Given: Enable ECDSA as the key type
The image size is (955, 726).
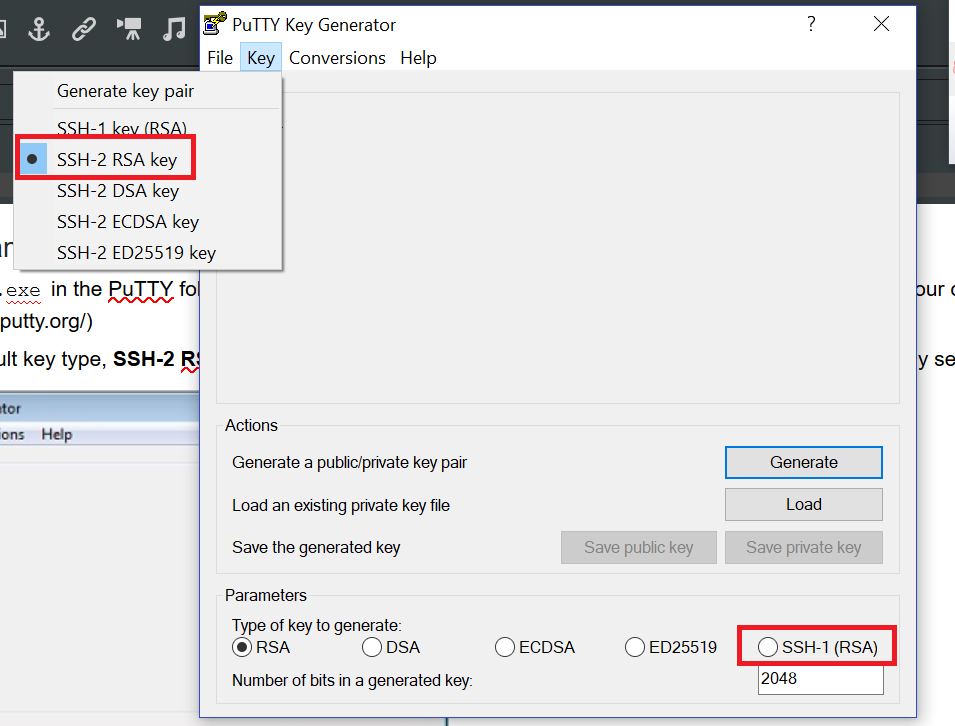Looking at the screenshot, I should pyautogui.click(x=504, y=647).
